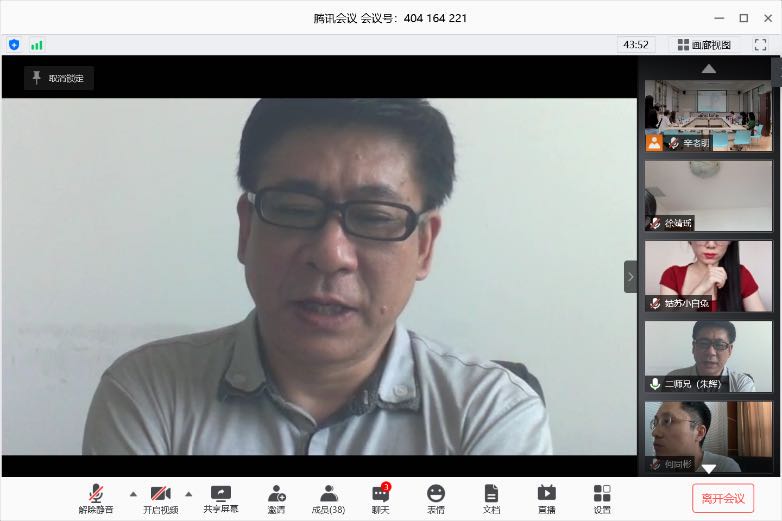Image resolution: width=782 pixels, height=521 pixels.
Task: Check the network signal status icon
Action: coord(37,45)
